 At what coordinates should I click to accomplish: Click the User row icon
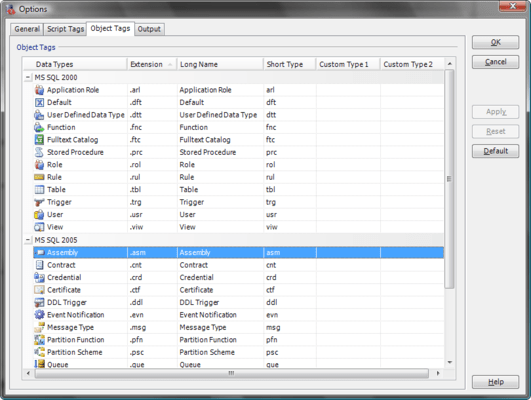click(x=39, y=214)
